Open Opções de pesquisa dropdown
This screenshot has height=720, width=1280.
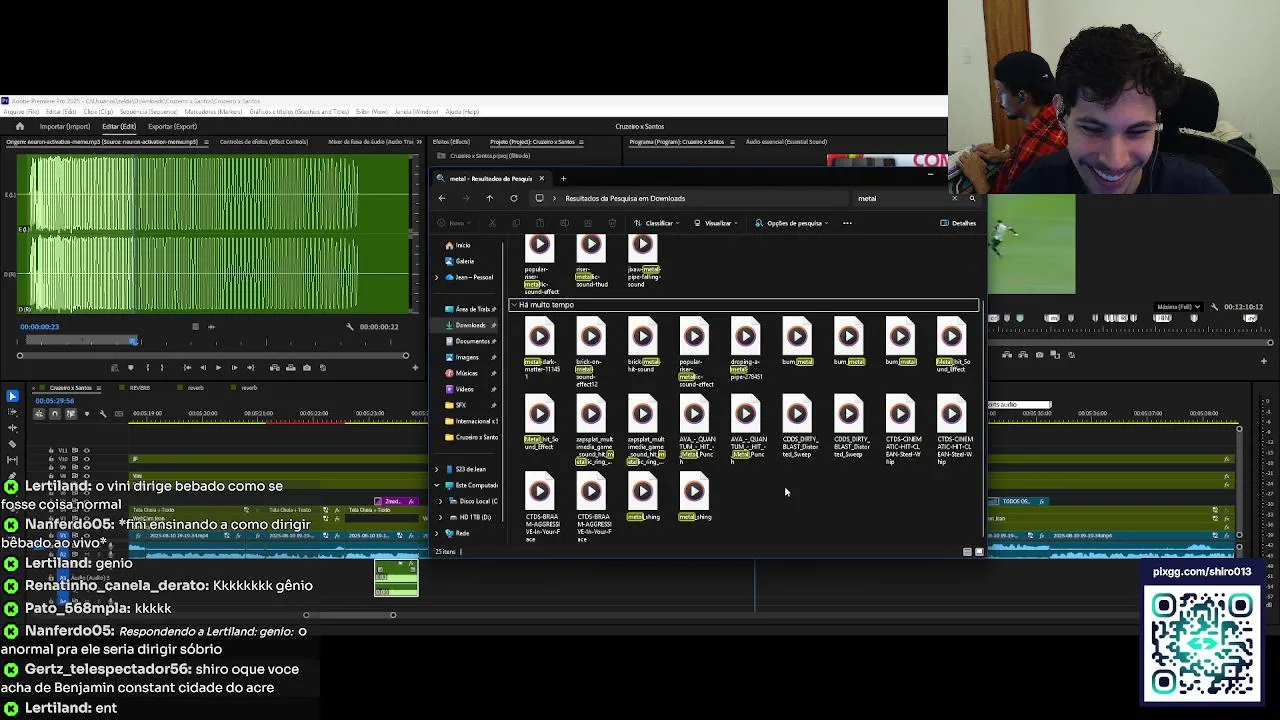(792, 223)
